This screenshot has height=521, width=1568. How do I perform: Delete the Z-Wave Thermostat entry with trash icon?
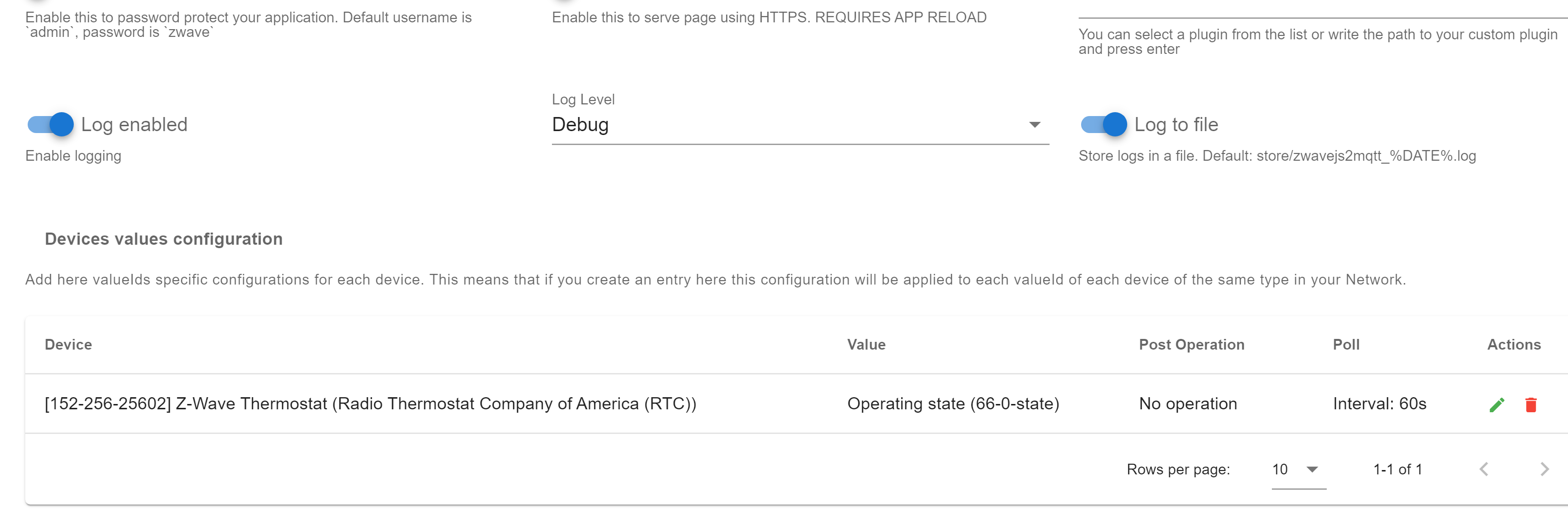click(1530, 405)
